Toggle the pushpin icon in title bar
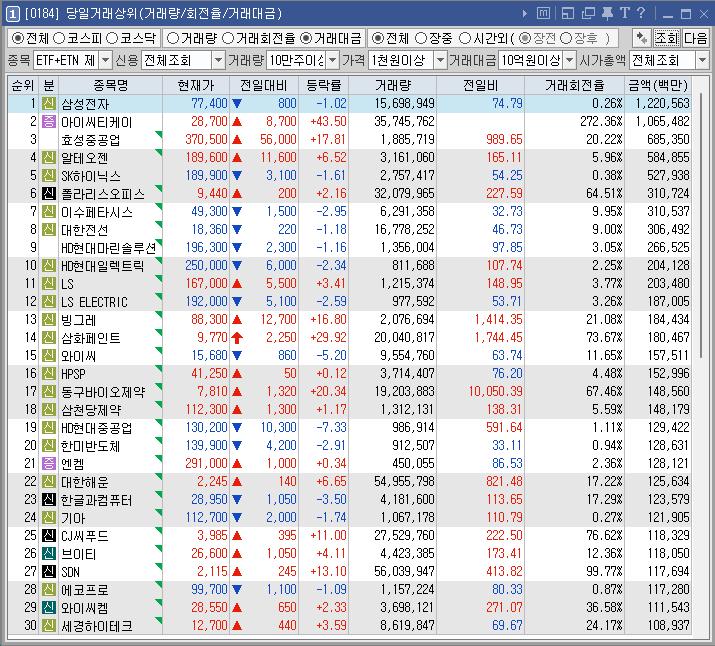This screenshot has height=646, width=715. 607,14
